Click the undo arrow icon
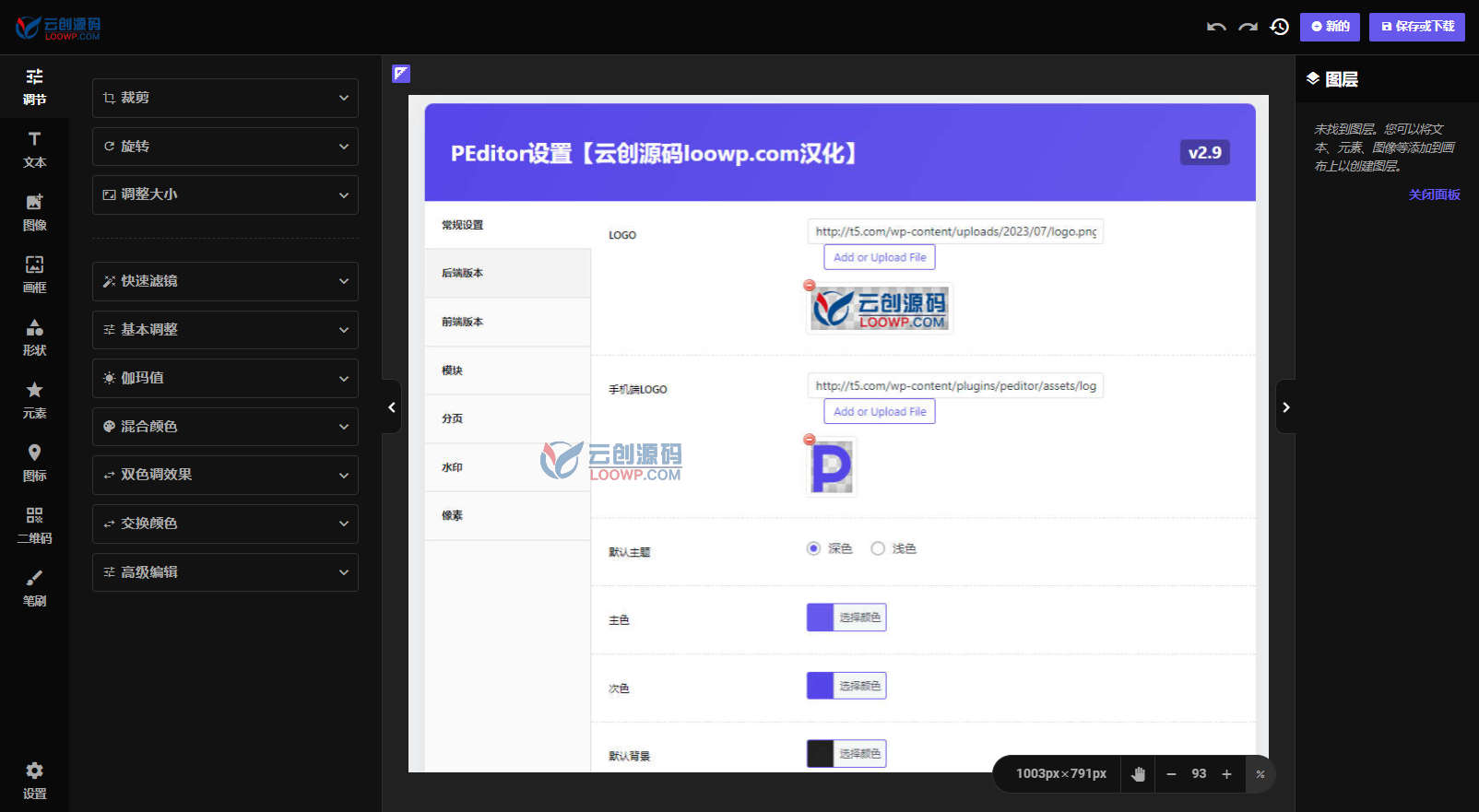1479x812 pixels. point(1216,27)
